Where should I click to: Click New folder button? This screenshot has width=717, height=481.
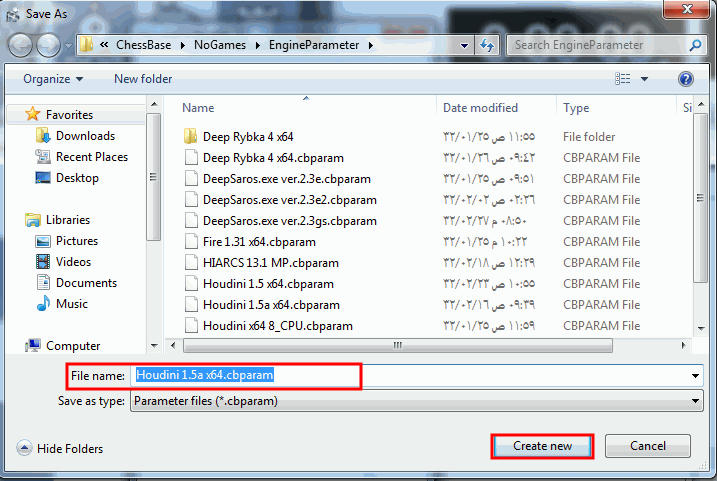[143, 79]
